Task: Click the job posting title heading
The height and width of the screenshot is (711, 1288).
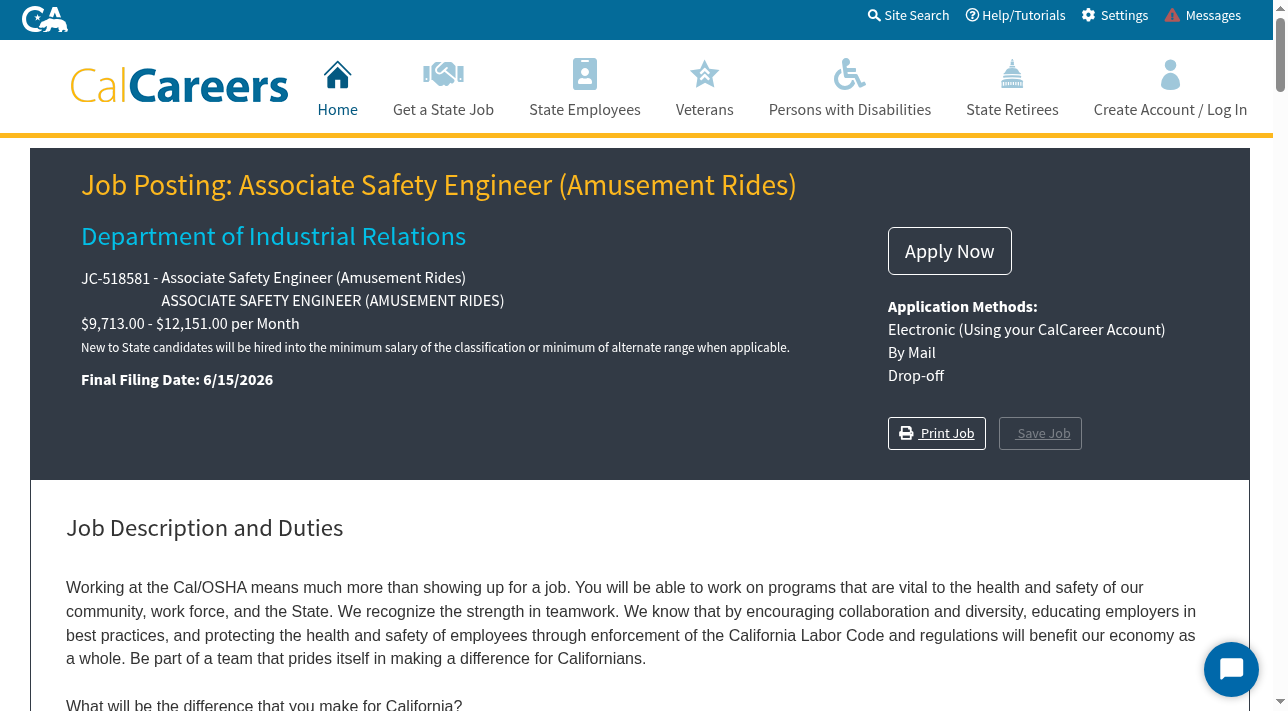Action: [439, 185]
